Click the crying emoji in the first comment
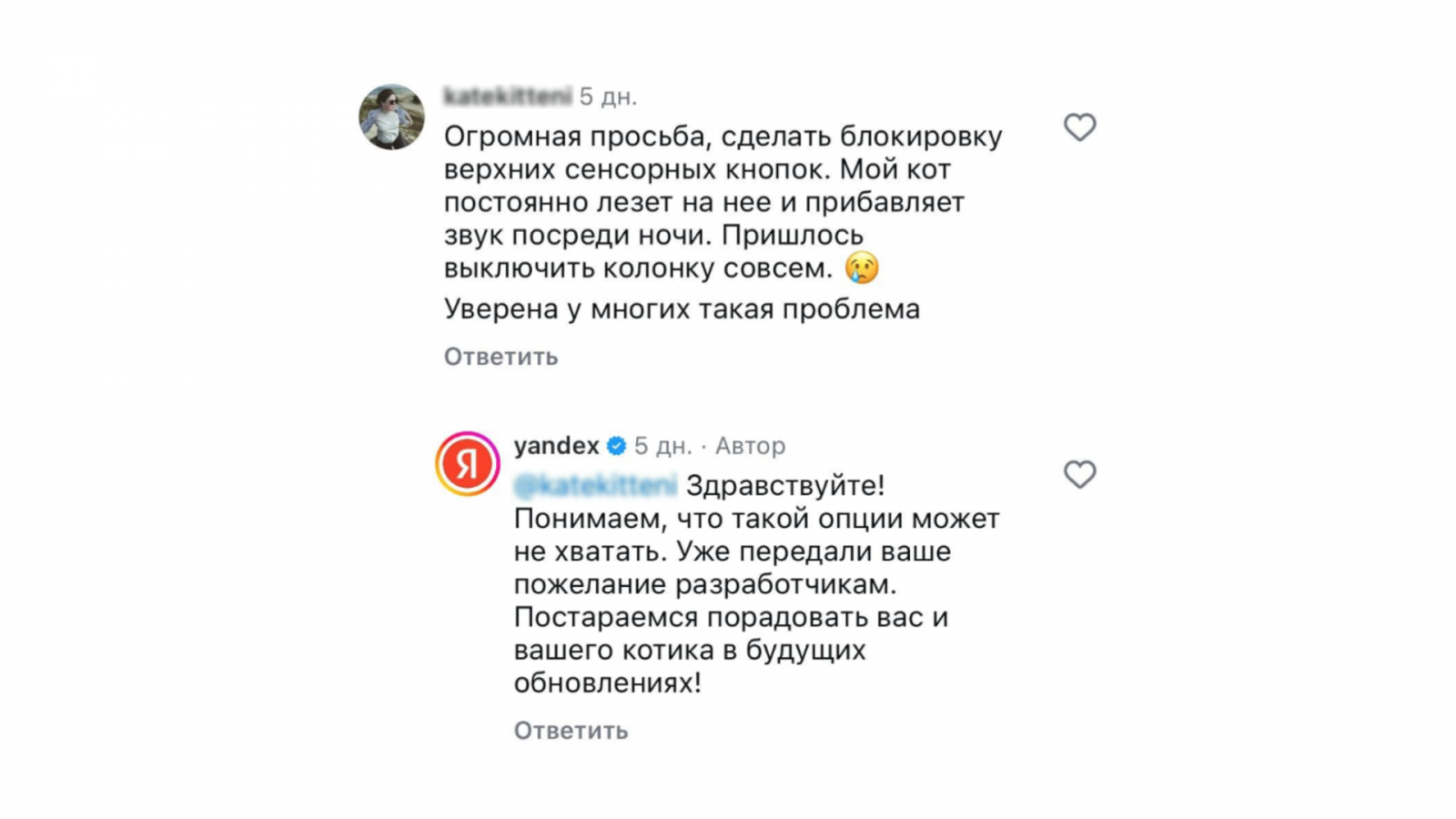 (861, 268)
